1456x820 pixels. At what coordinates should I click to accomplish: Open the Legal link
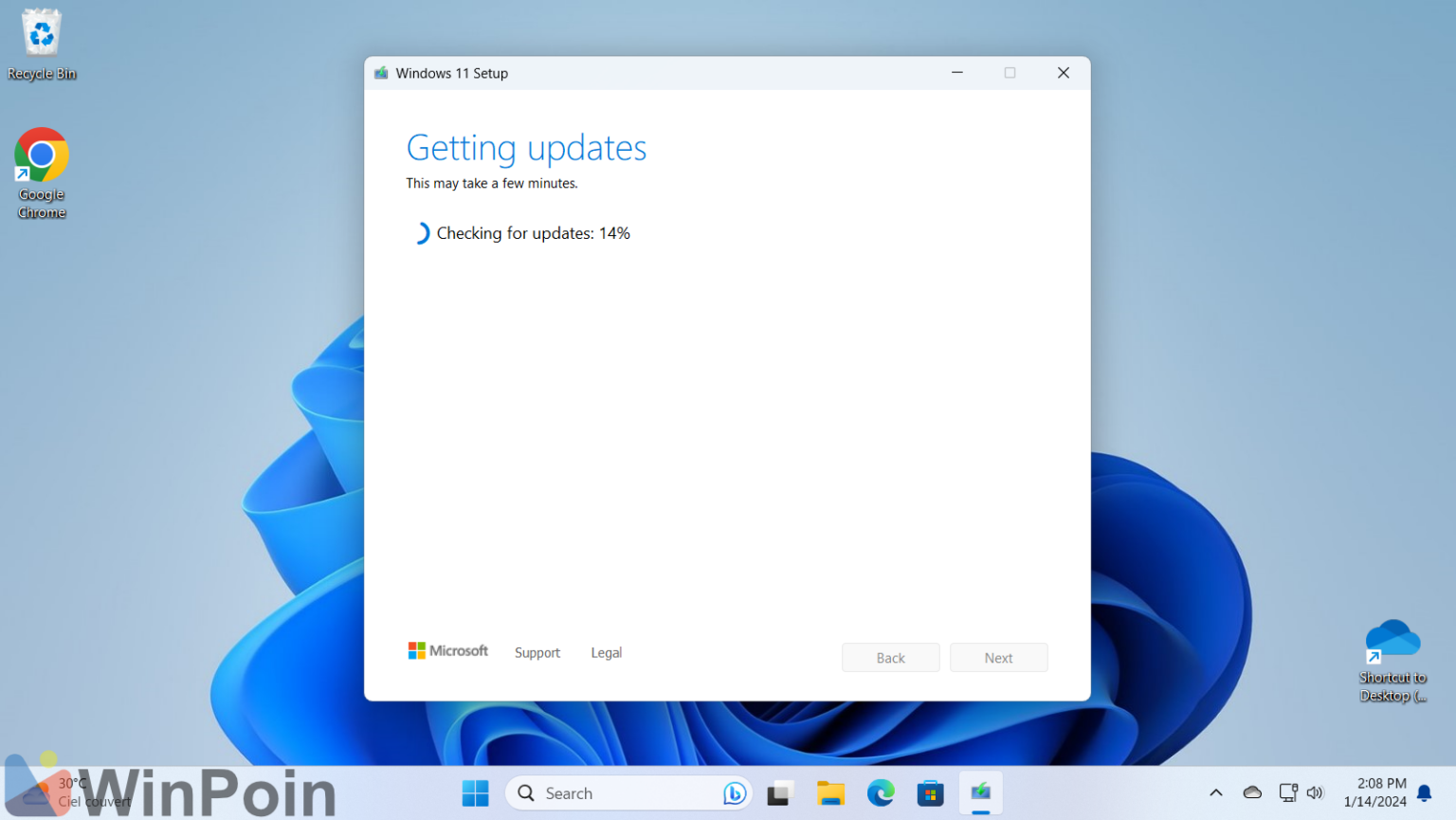point(607,652)
